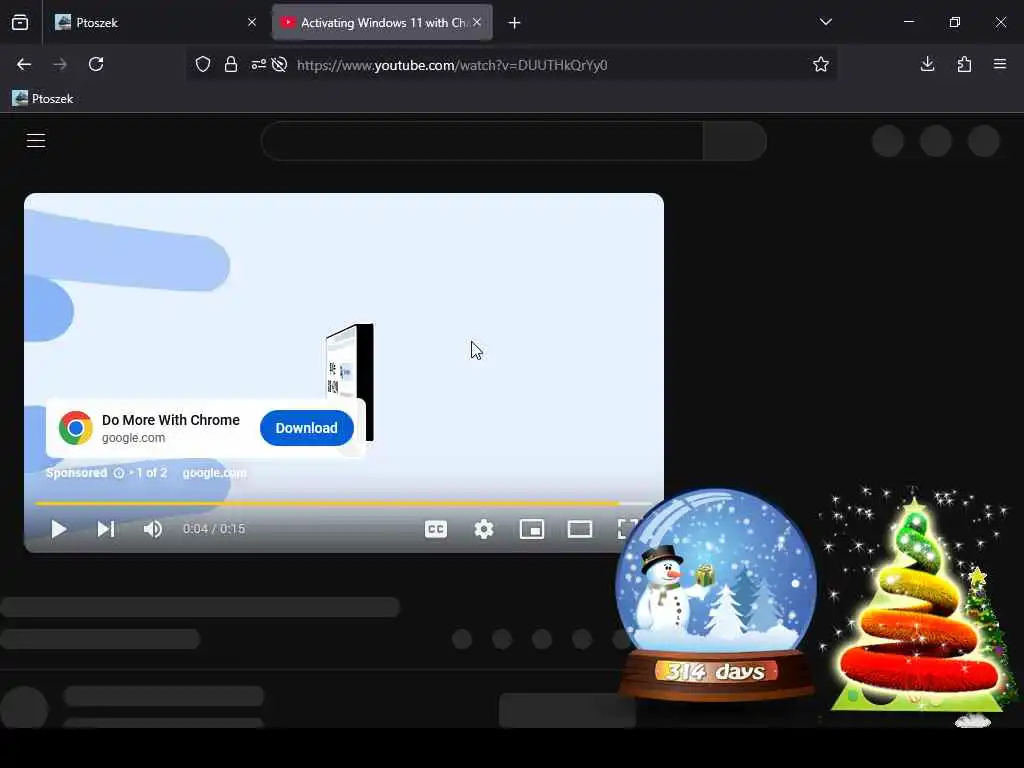Enable miniplayer mode

(x=532, y=529)
